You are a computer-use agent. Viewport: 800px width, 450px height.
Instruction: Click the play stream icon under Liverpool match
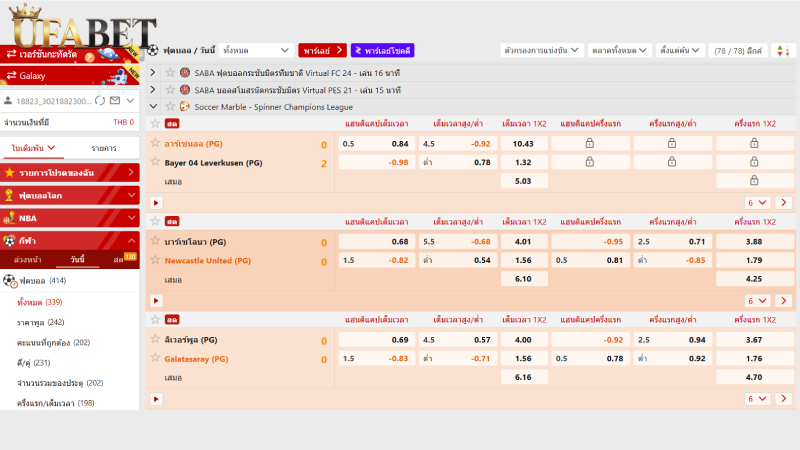point(156,399)
